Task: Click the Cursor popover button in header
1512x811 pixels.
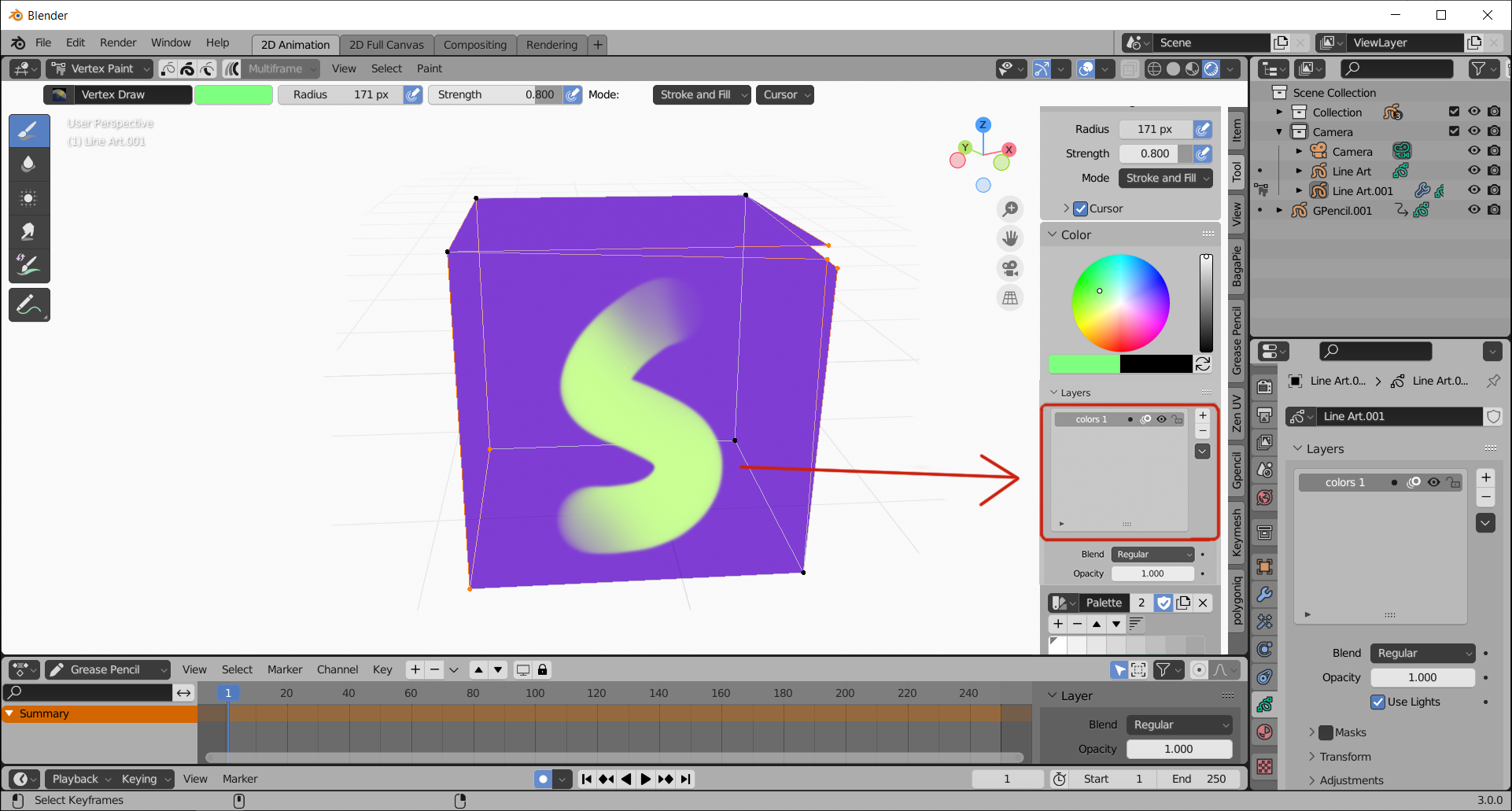Action: click(x=785, y=94)
